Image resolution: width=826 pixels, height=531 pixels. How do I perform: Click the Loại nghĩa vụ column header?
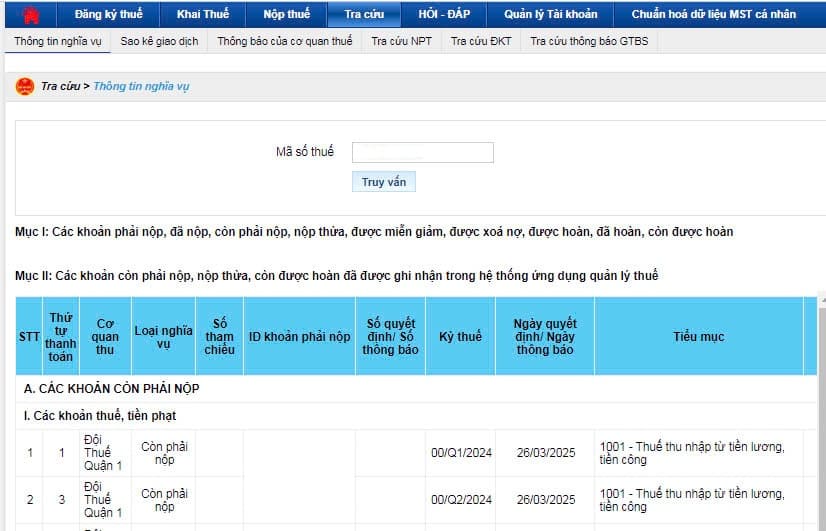163,337
